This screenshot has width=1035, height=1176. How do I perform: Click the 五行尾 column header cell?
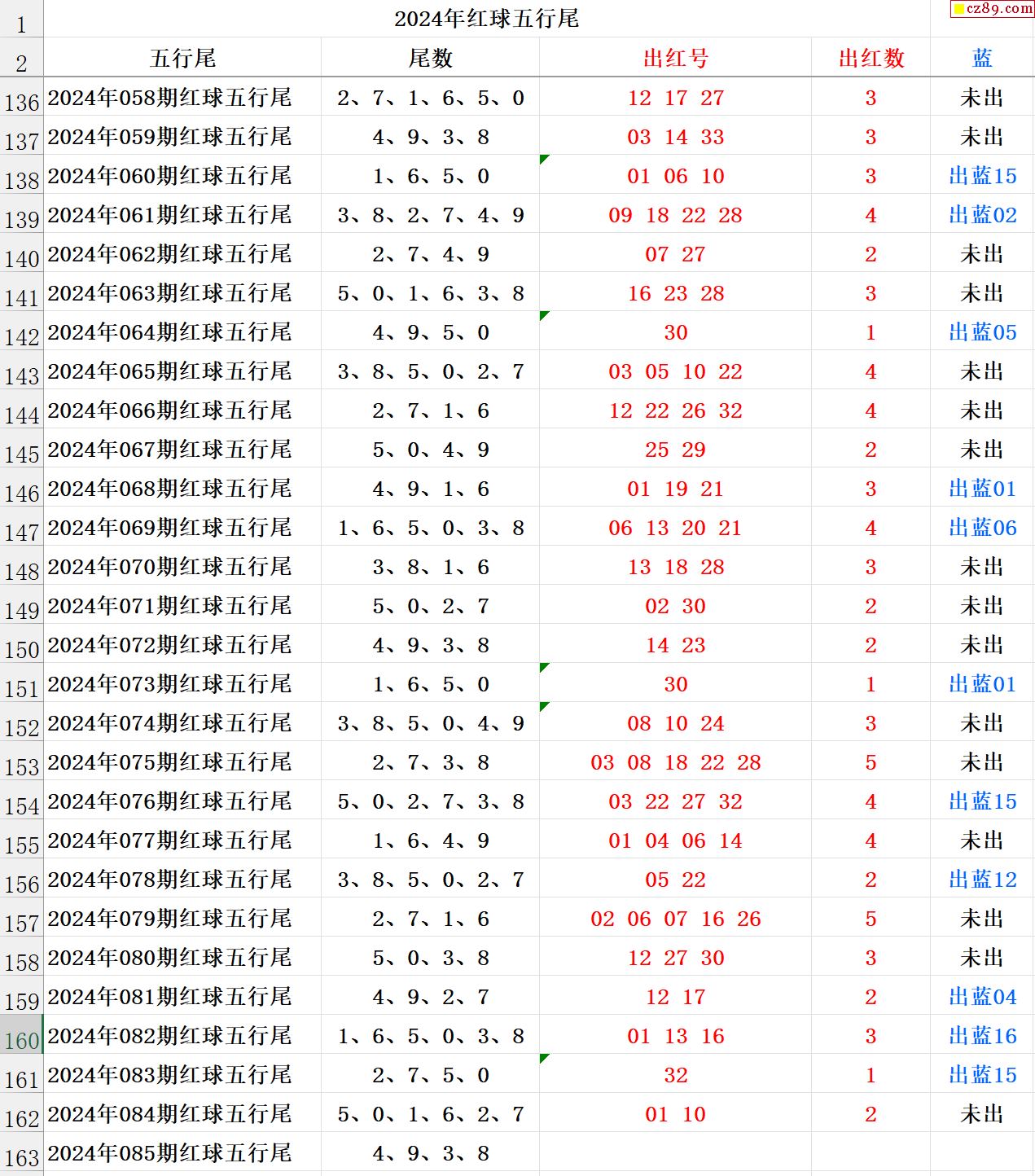coord(182,58)
